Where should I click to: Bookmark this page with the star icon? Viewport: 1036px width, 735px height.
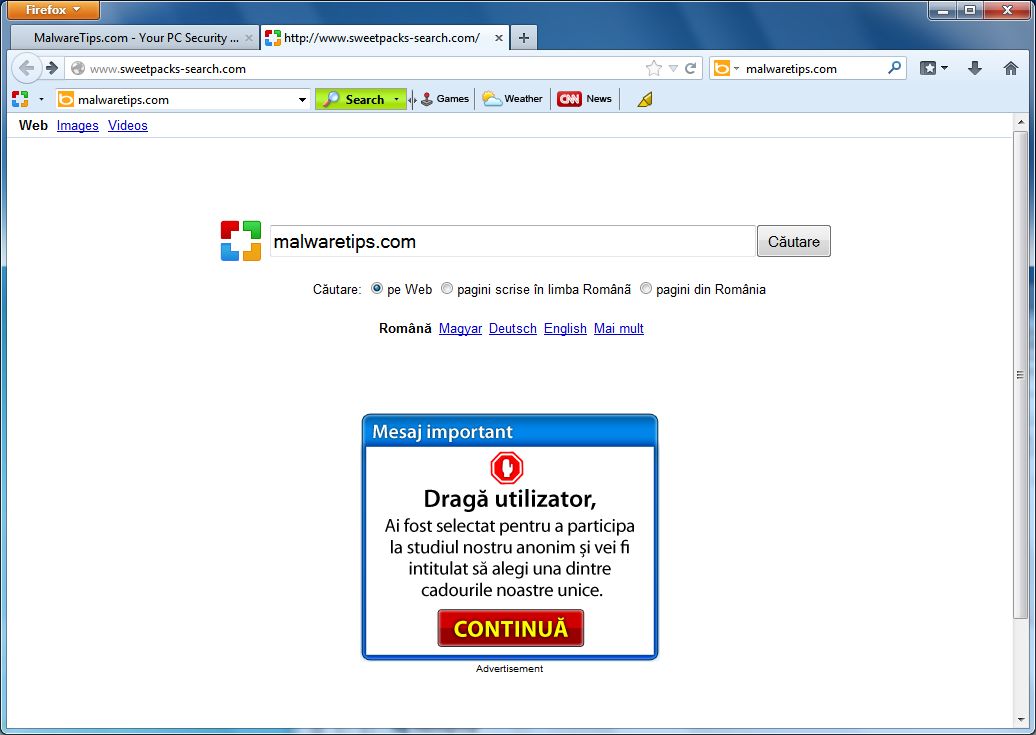[x=653, y=68]
